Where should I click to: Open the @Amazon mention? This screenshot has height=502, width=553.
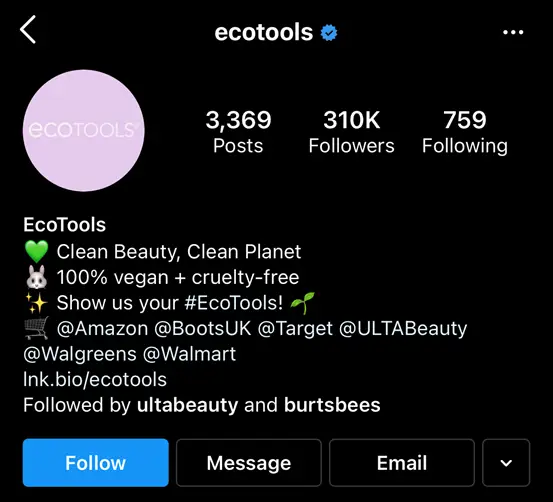(x=102, y=328)
